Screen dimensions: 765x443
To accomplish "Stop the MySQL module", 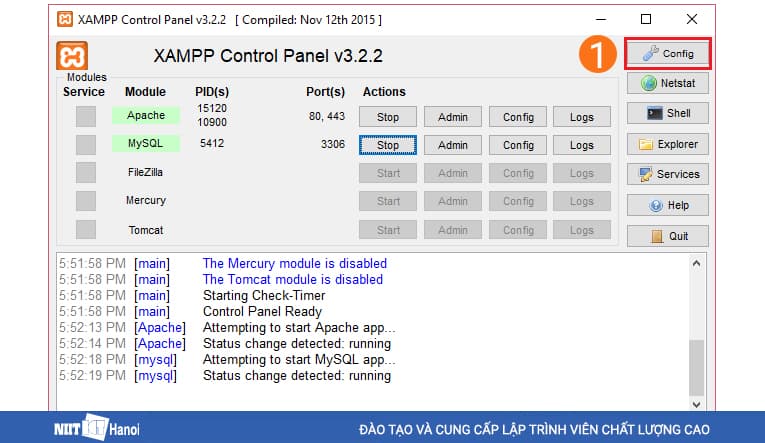I will (388, 145).
